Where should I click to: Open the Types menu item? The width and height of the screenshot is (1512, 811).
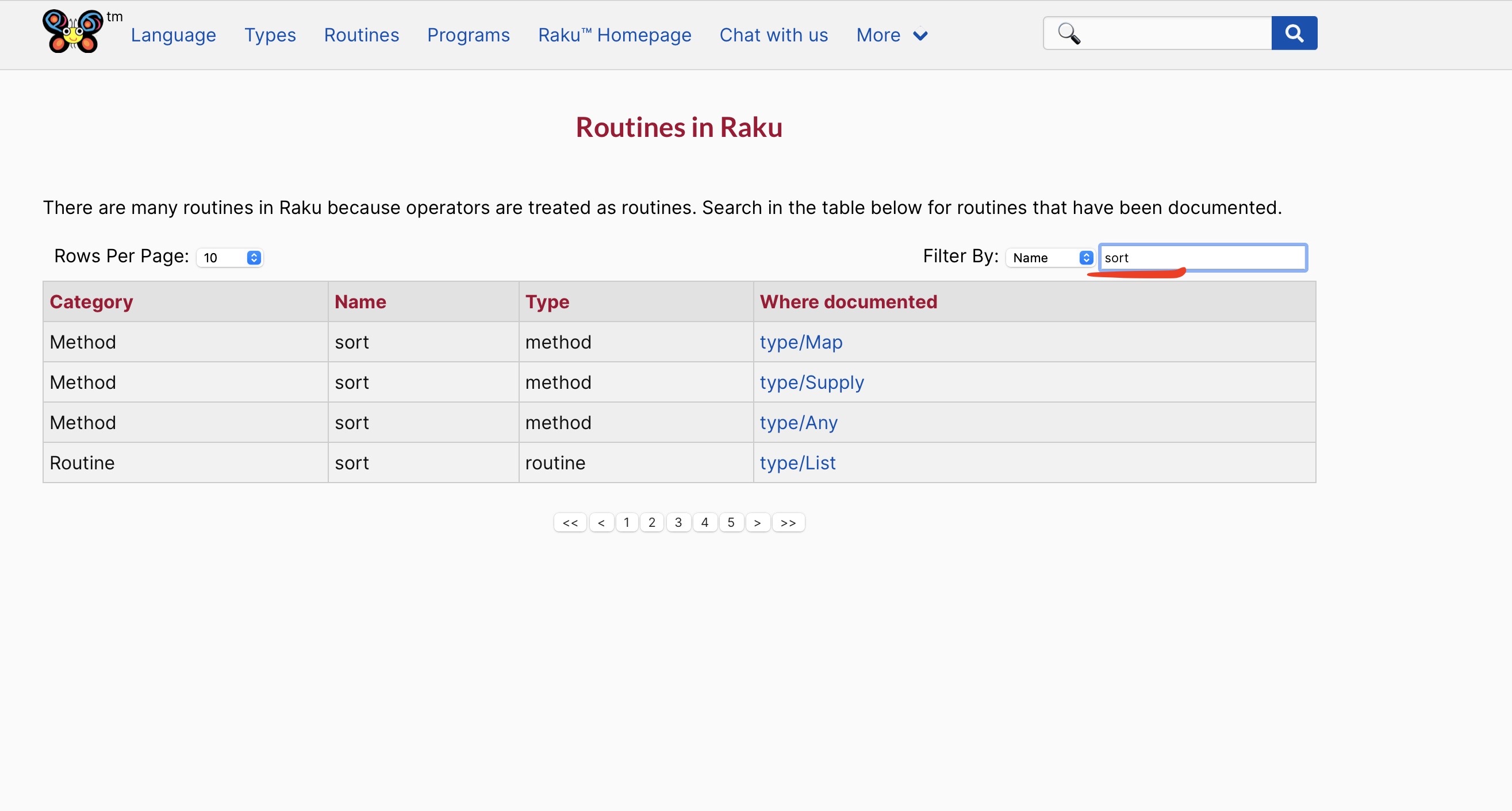[270, 35]
